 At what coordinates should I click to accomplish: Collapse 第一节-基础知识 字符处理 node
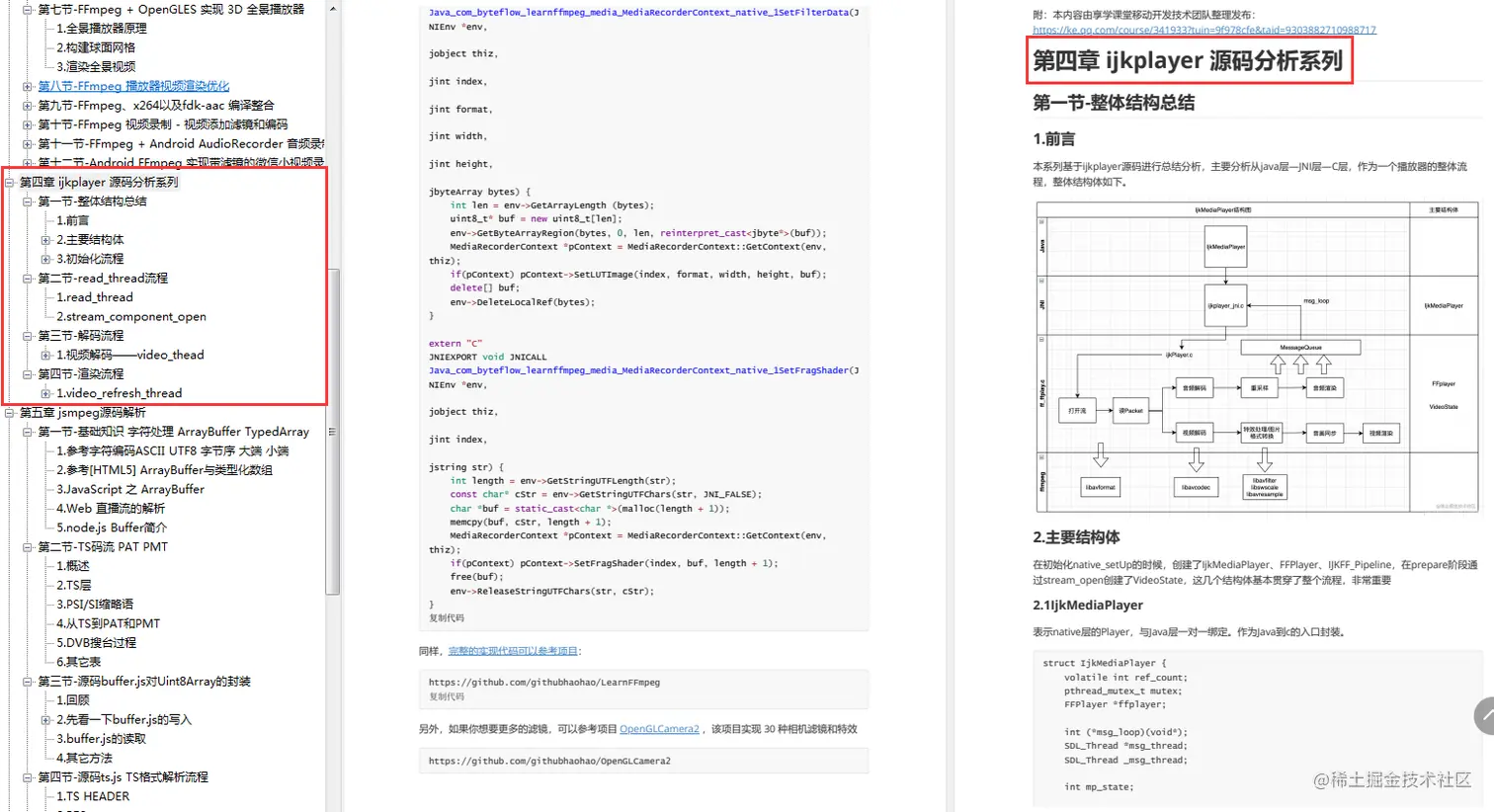(x=28, y=432)
